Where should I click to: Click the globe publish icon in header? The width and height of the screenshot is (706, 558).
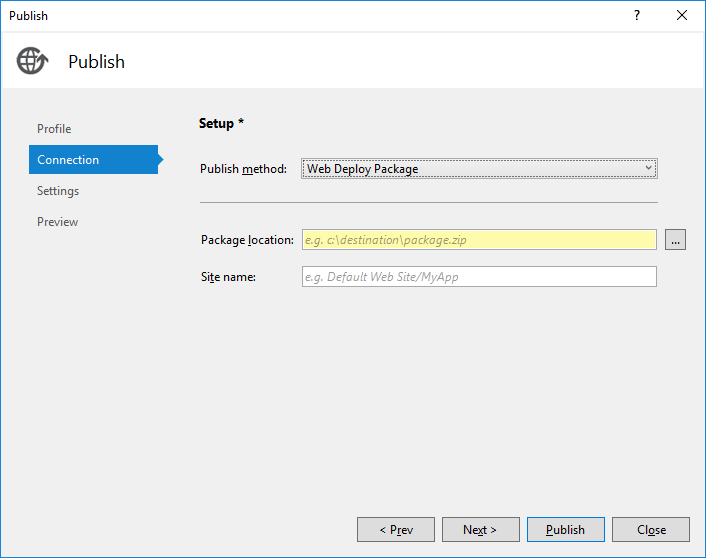click(x=32, y=61)
